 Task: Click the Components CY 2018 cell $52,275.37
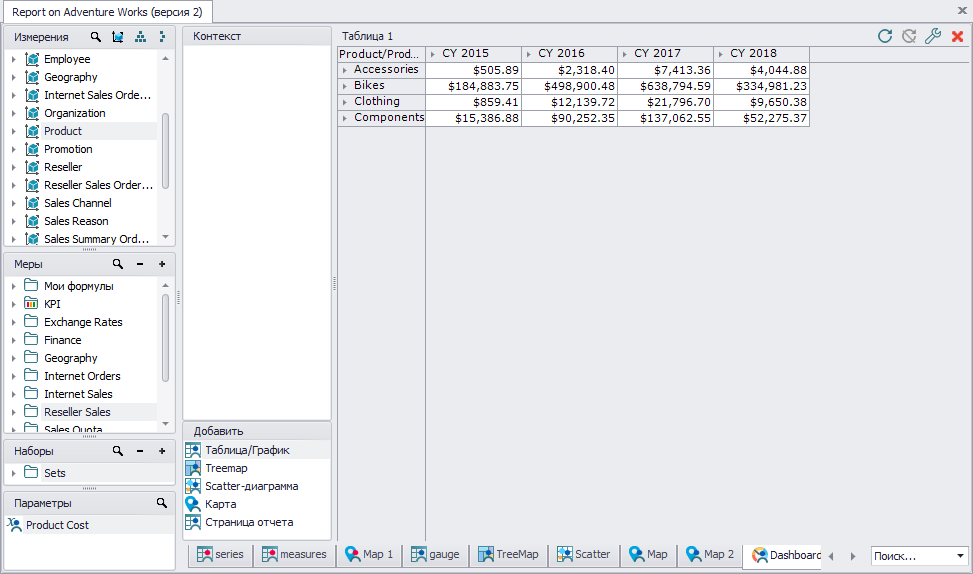[x=761, y=119]
